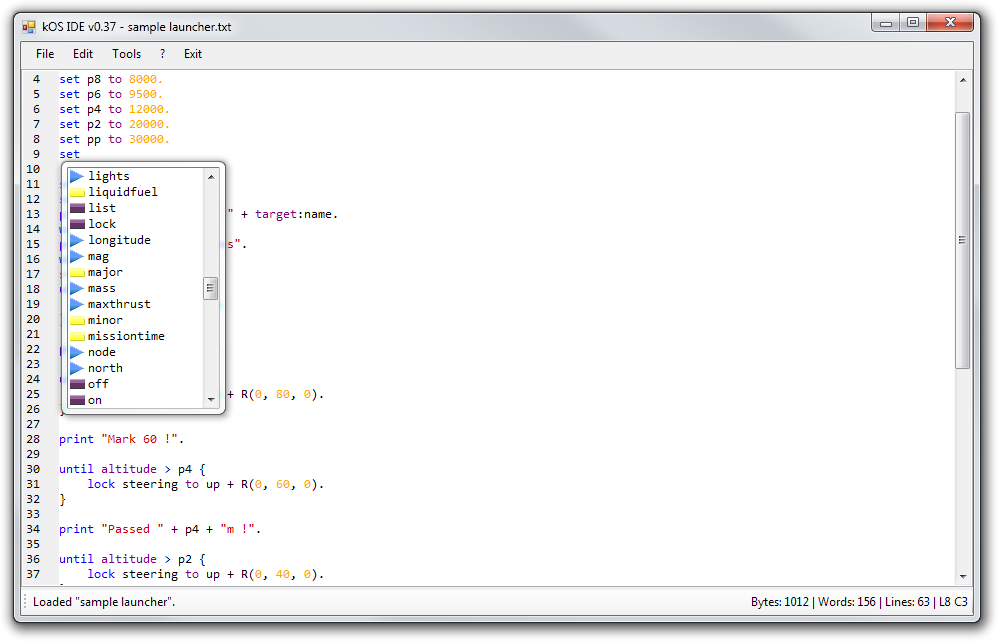
Task: Click the kOS IDE icon in title bar
Action: tap(27, 26)
